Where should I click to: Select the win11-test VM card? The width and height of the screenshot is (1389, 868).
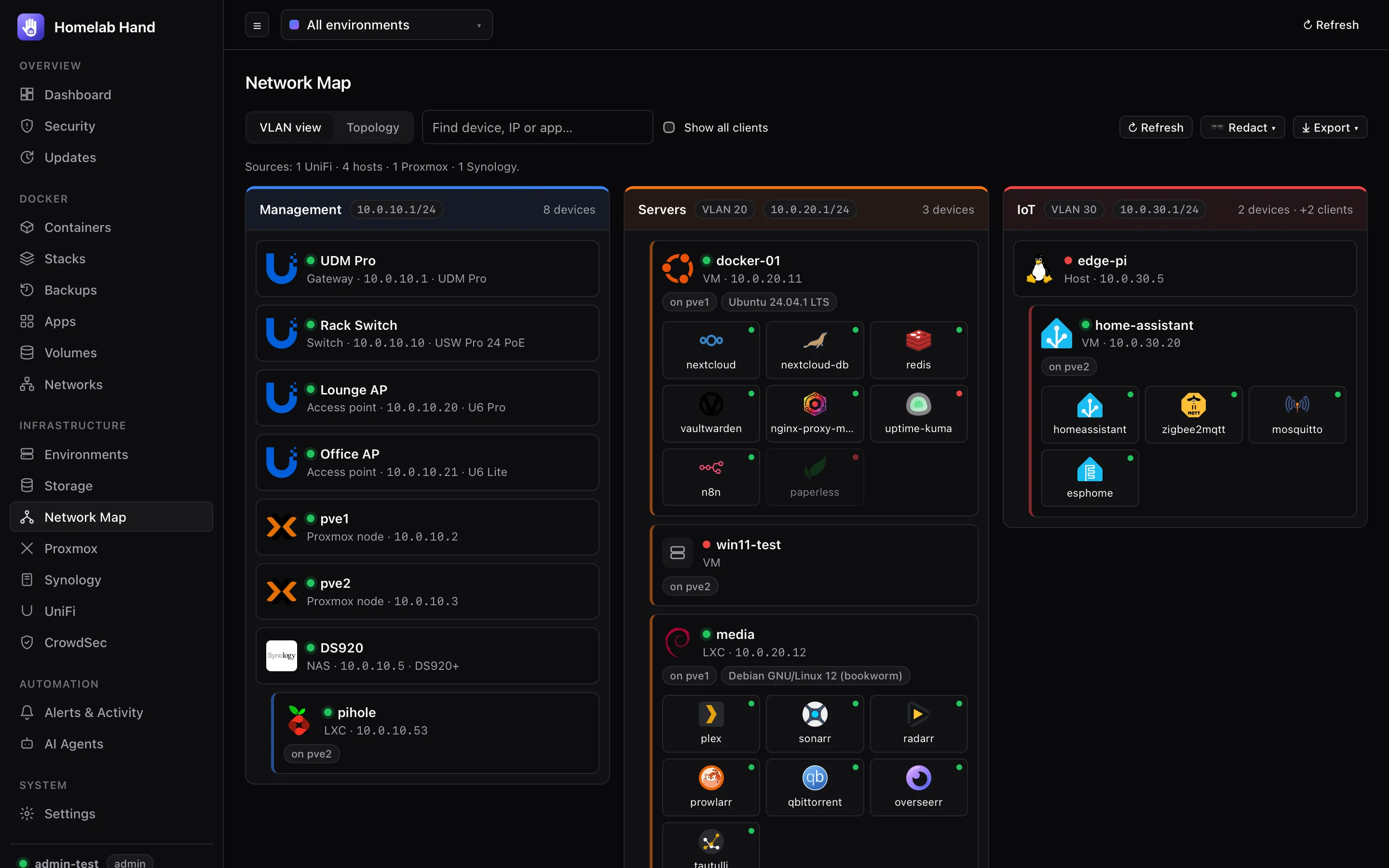pyautogui.click(x=814, y=565)
